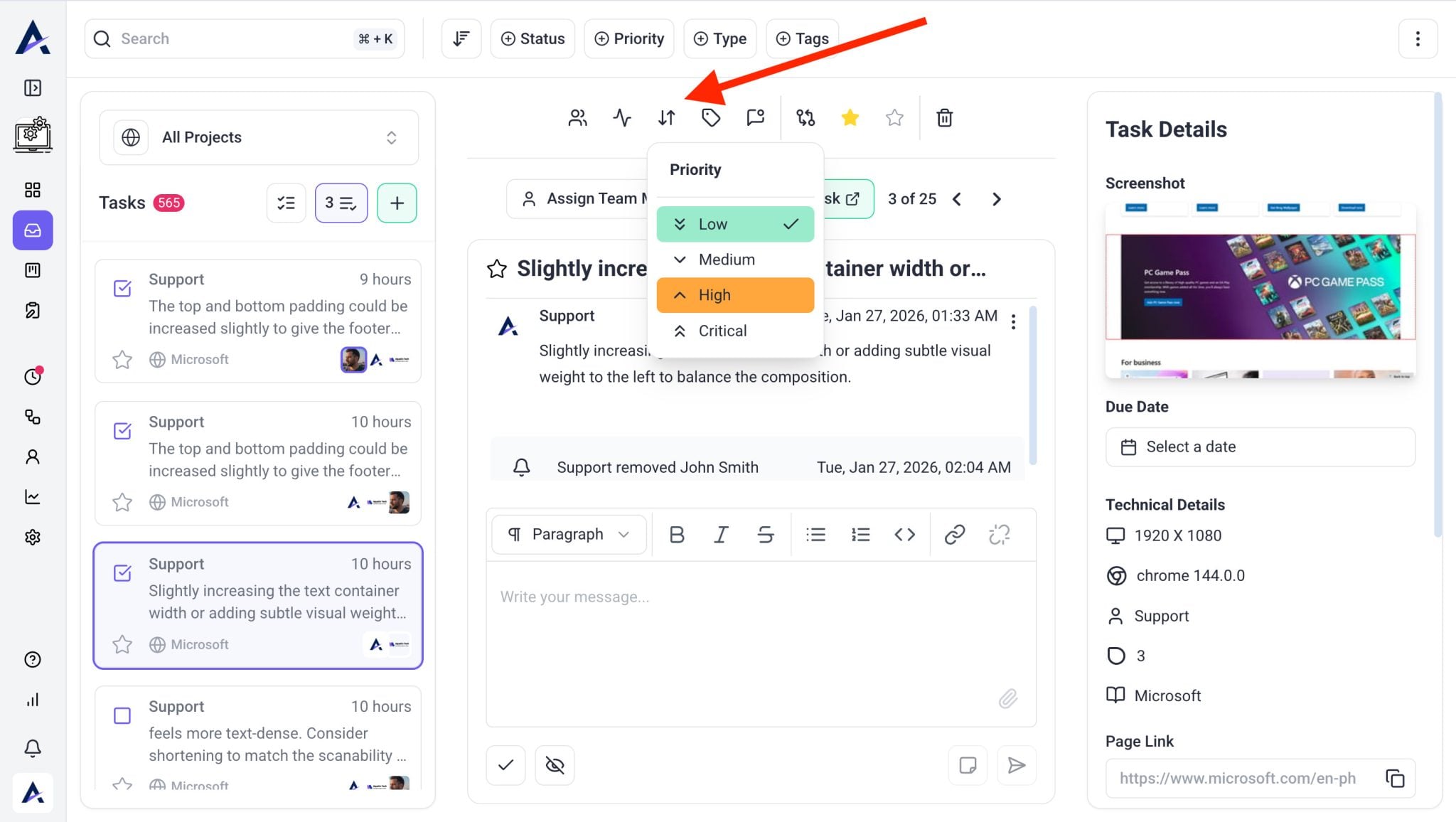Click the copy page link icon

[x=1395, y=778]
